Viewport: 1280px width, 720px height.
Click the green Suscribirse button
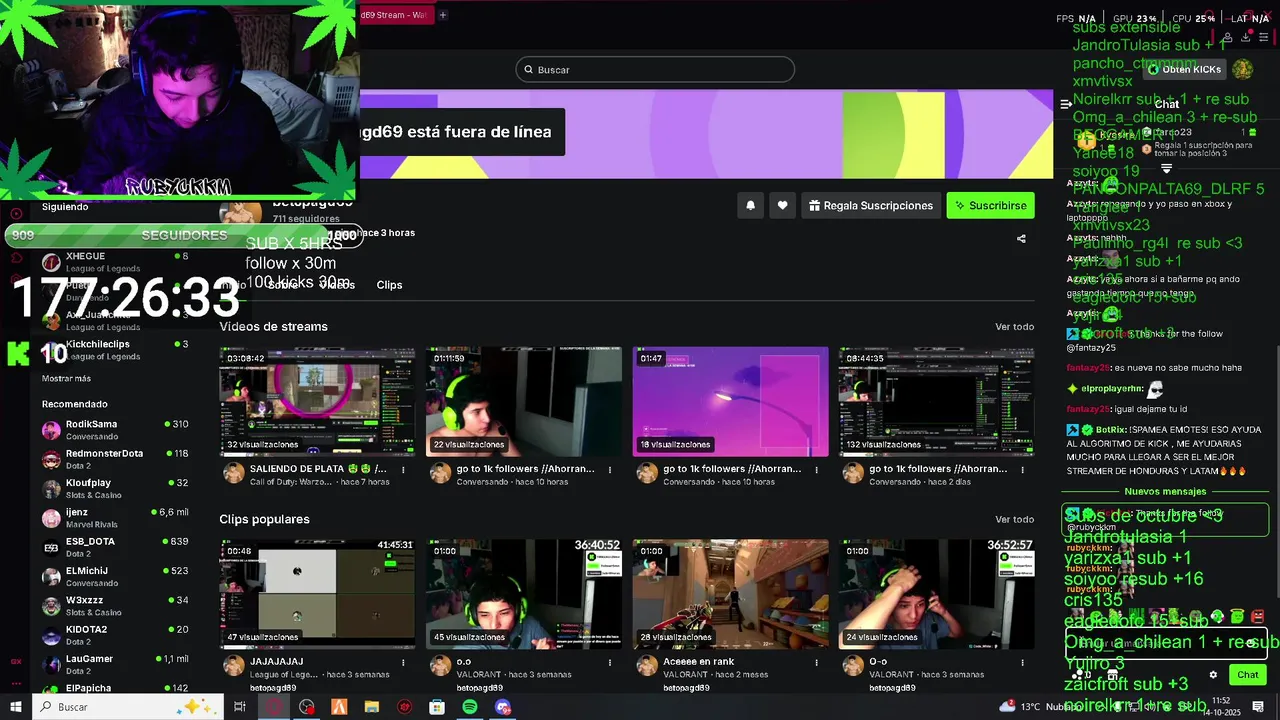tap(990, 205)
